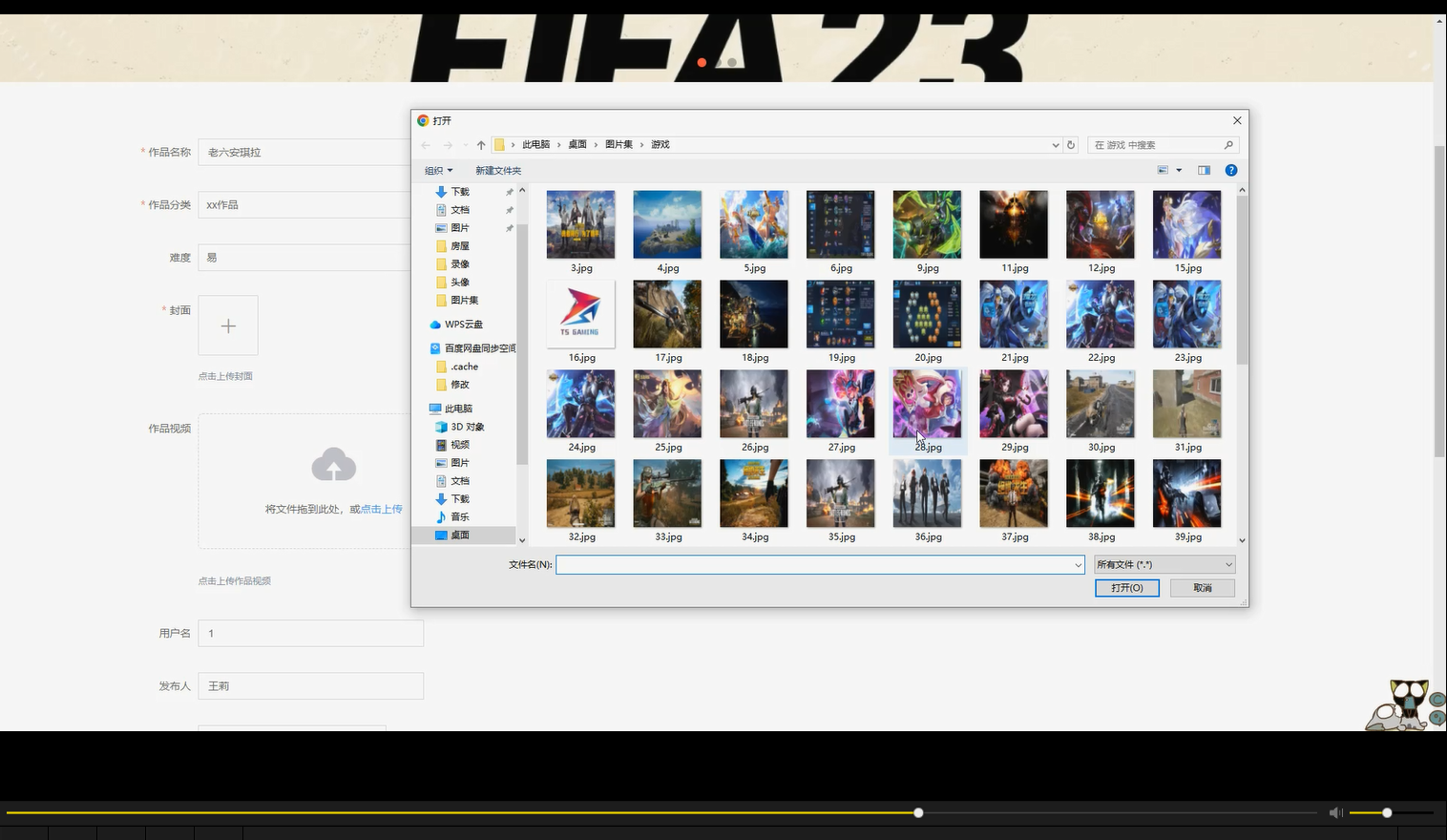Click 此电脑 in the breadcrumb path
The width and height of the screenshot is (1447, 840).
click(x=535, y=145)
